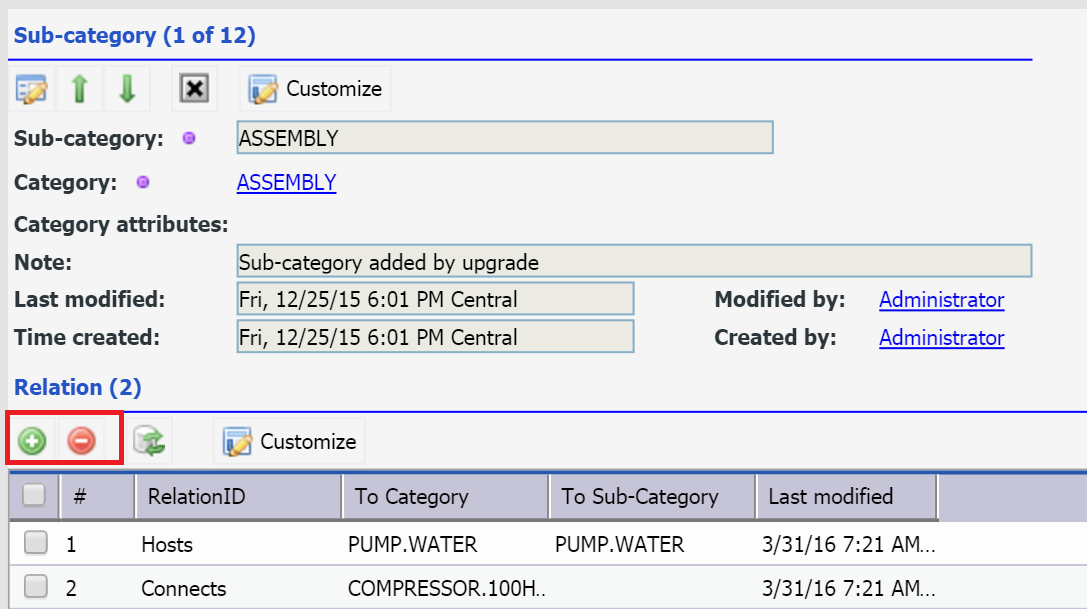The image size is (1087, 609).
Task: Sort by the Last modified column header
Action: 830,496
